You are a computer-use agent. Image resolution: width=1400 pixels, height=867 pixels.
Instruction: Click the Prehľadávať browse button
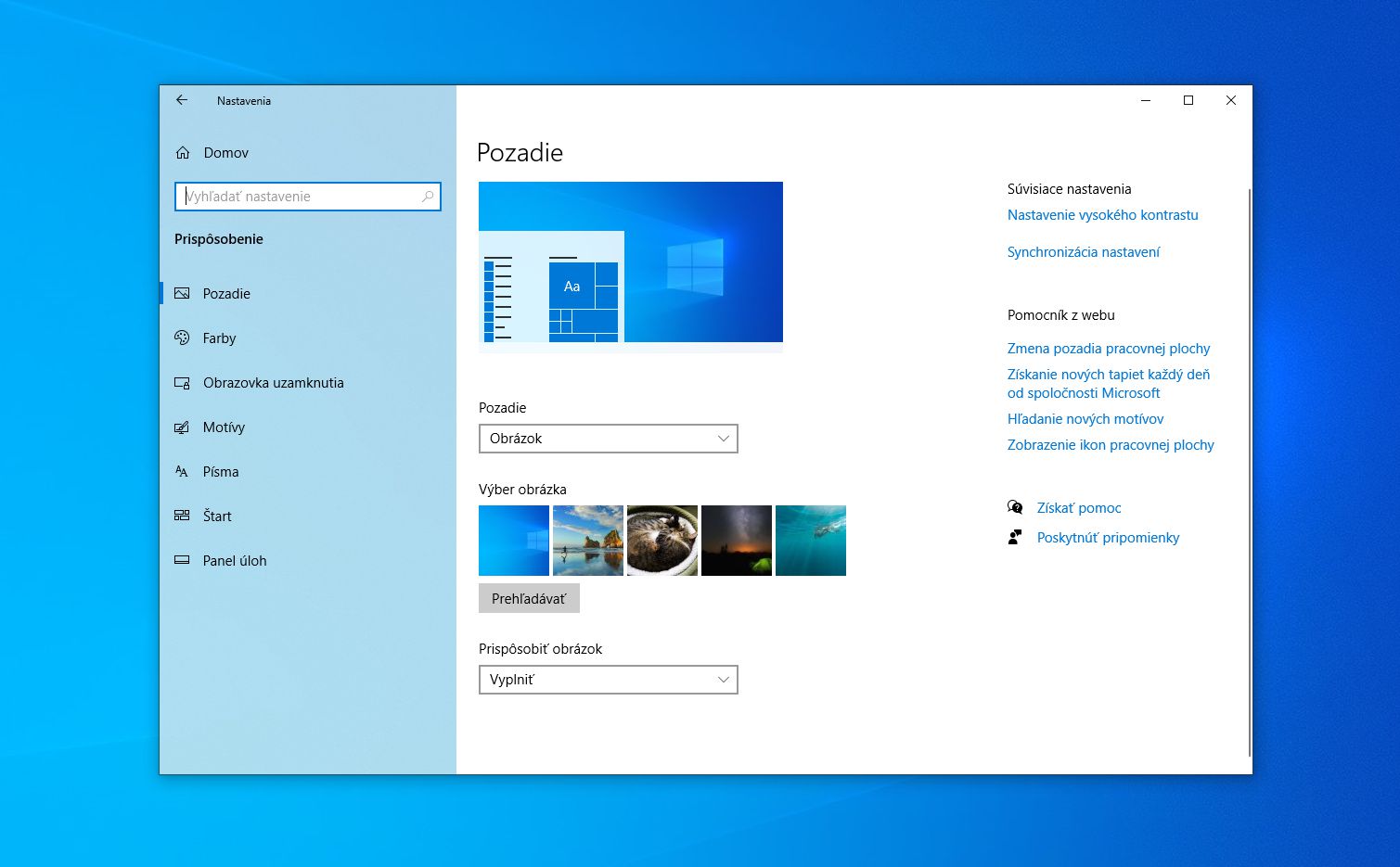[529, 598]
